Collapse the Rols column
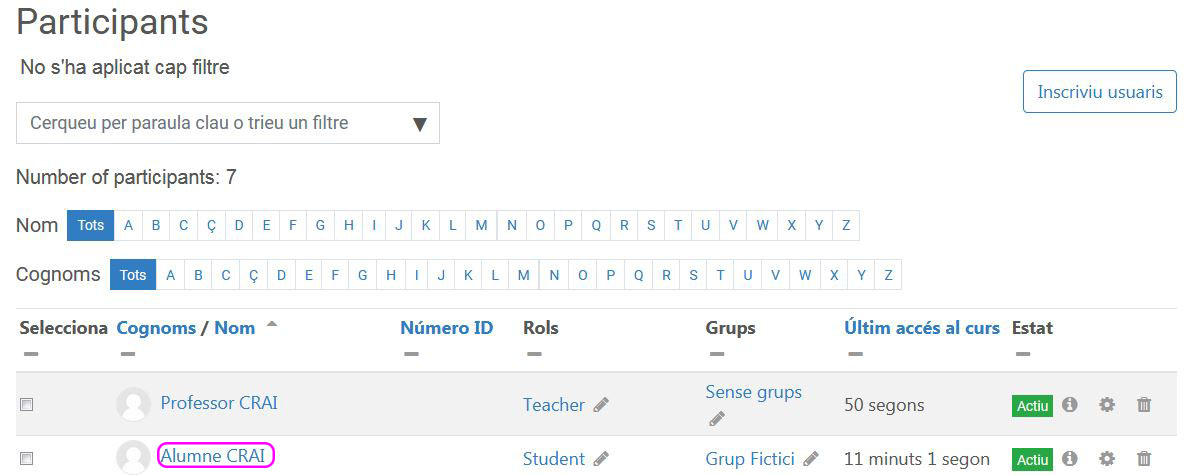Viewport: 1185px width, 475px height. pos(533,354)
